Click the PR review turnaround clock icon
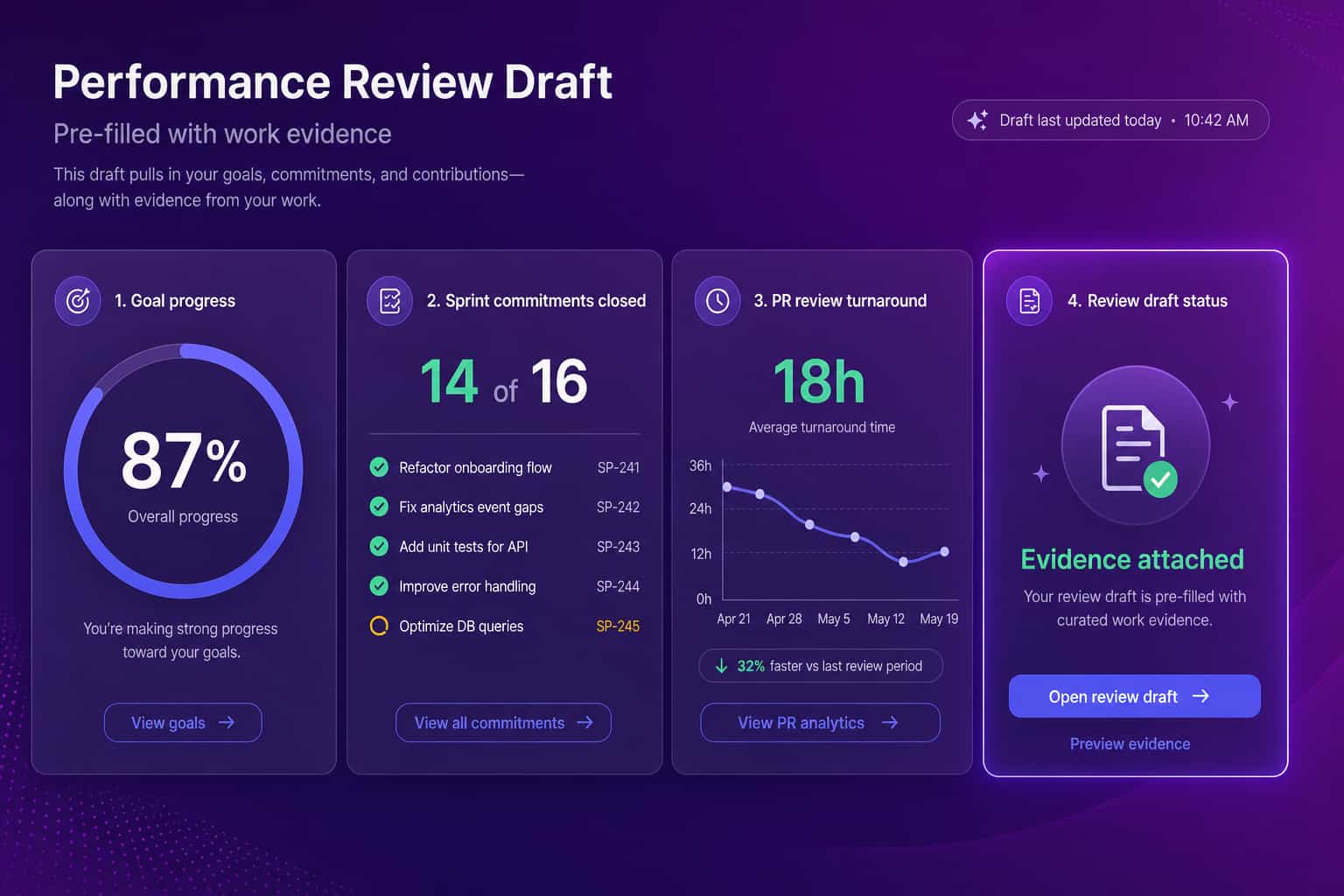Viewport: 1344px width, 896px height. point(717,301)
